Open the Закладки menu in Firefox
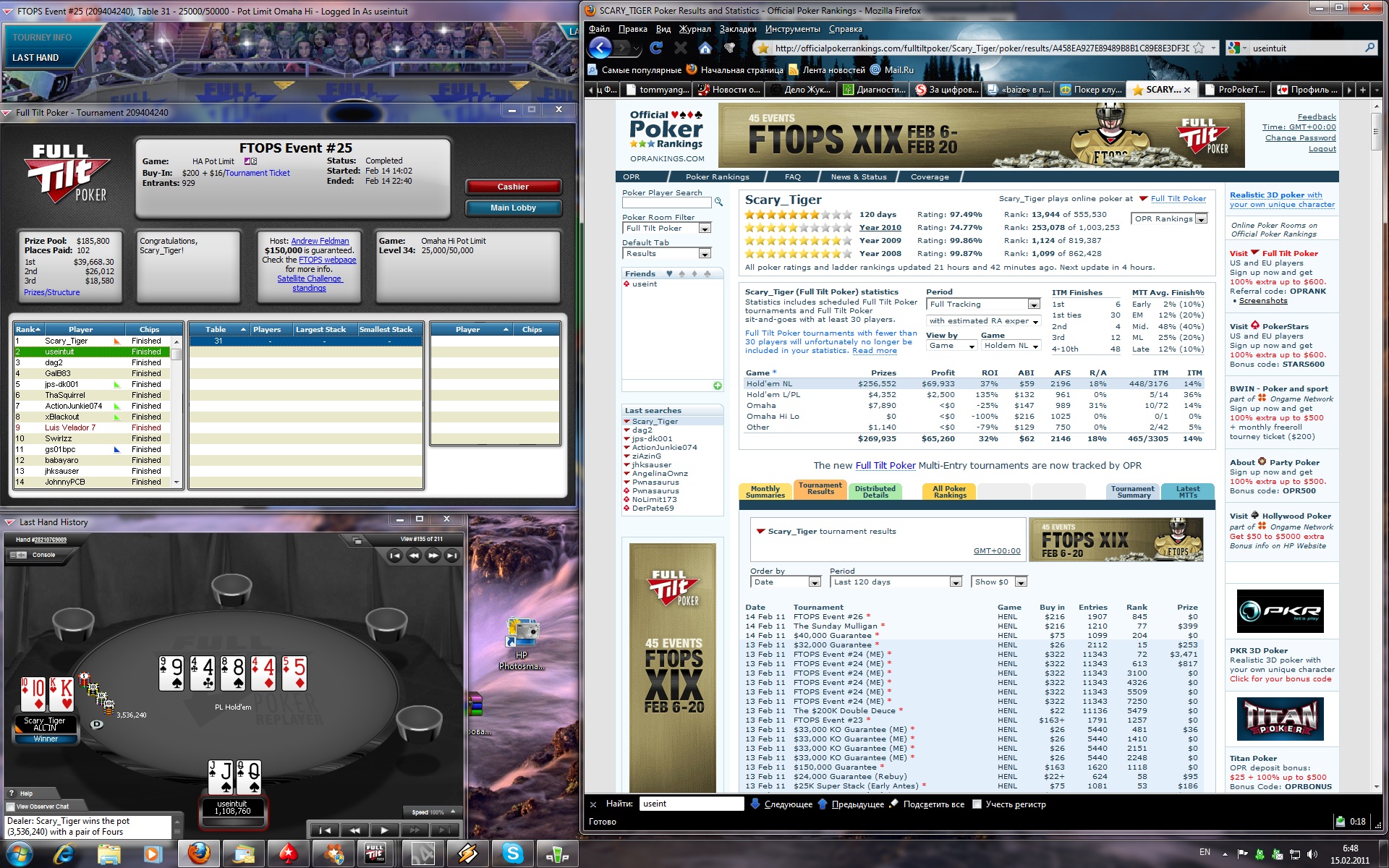This screenshot has width=1389, height=868. pos(737,29)
